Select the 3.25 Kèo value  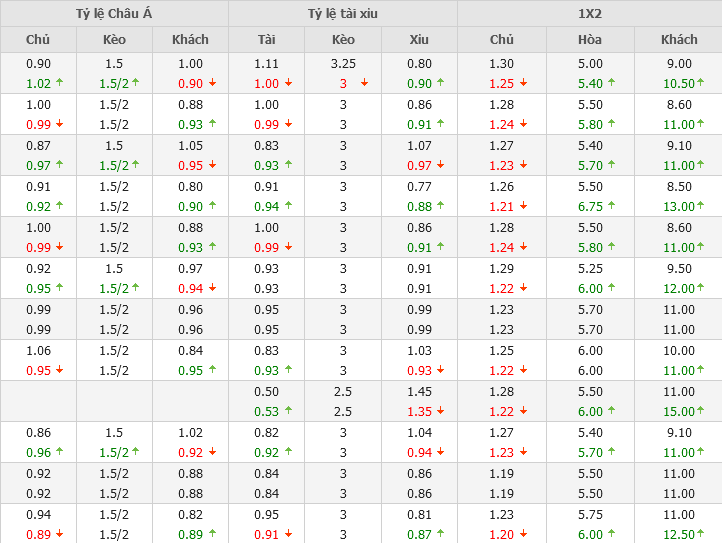[x=343, y=63]
